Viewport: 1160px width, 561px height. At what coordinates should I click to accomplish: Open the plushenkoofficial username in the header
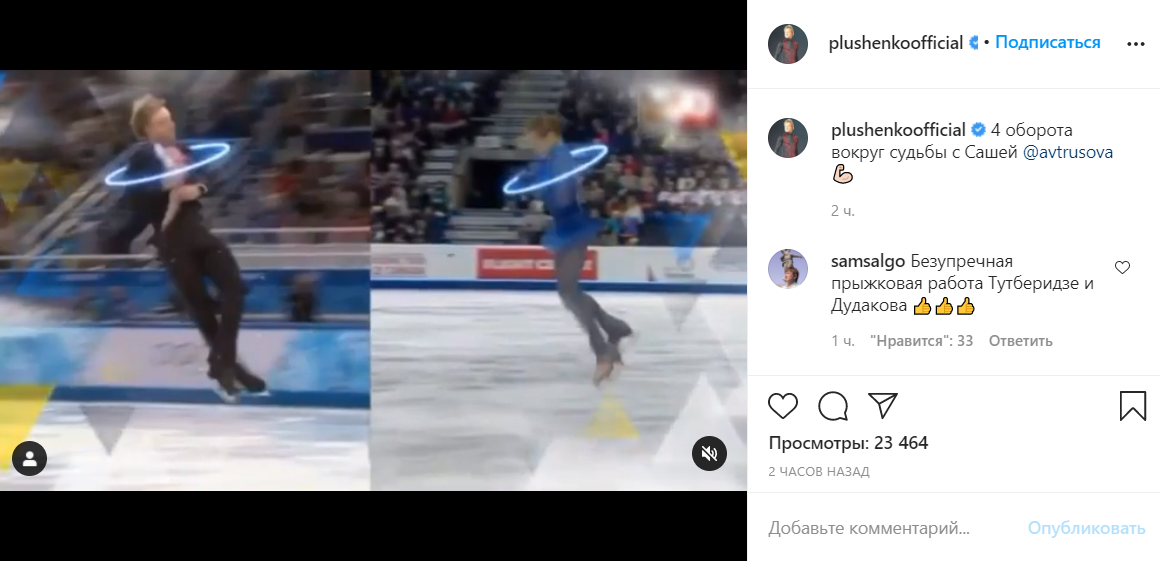pyautogui.click(x=896, y=43)
